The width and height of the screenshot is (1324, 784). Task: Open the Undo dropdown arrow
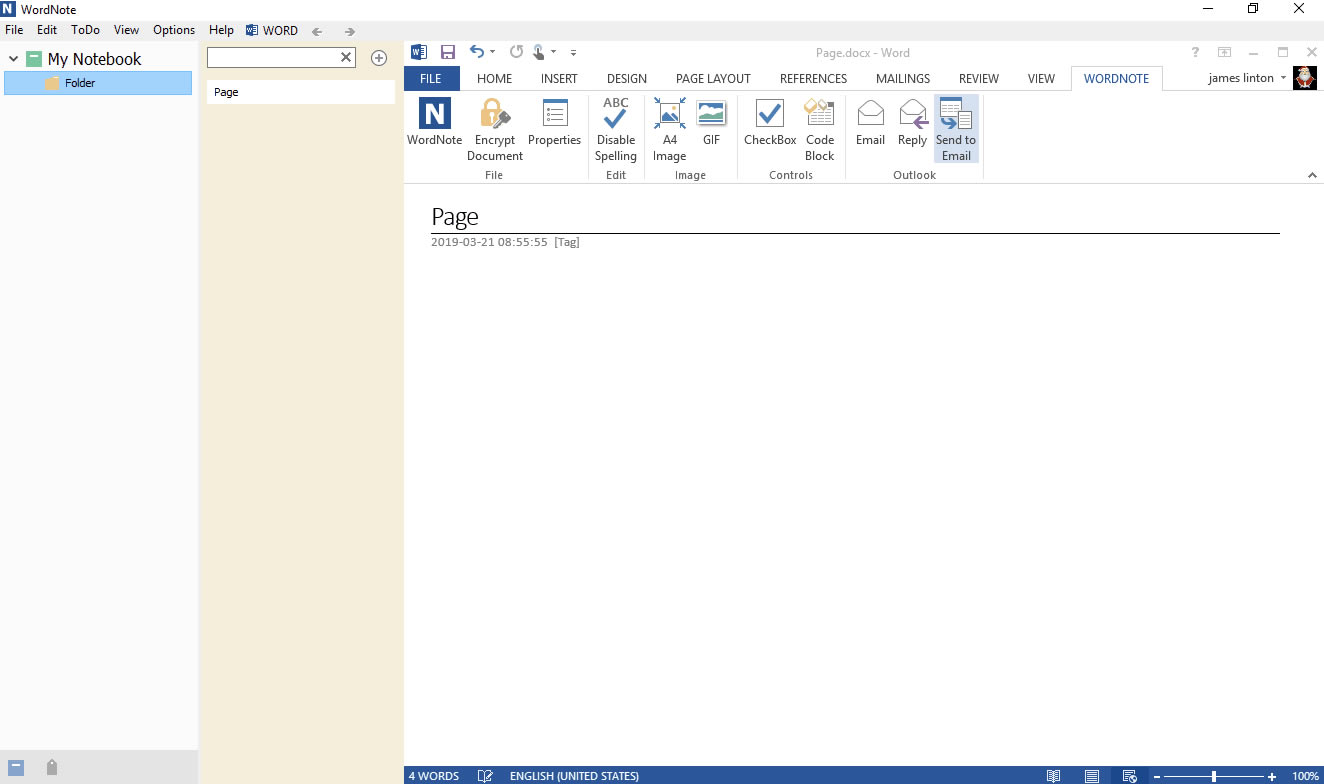[491, 52]
